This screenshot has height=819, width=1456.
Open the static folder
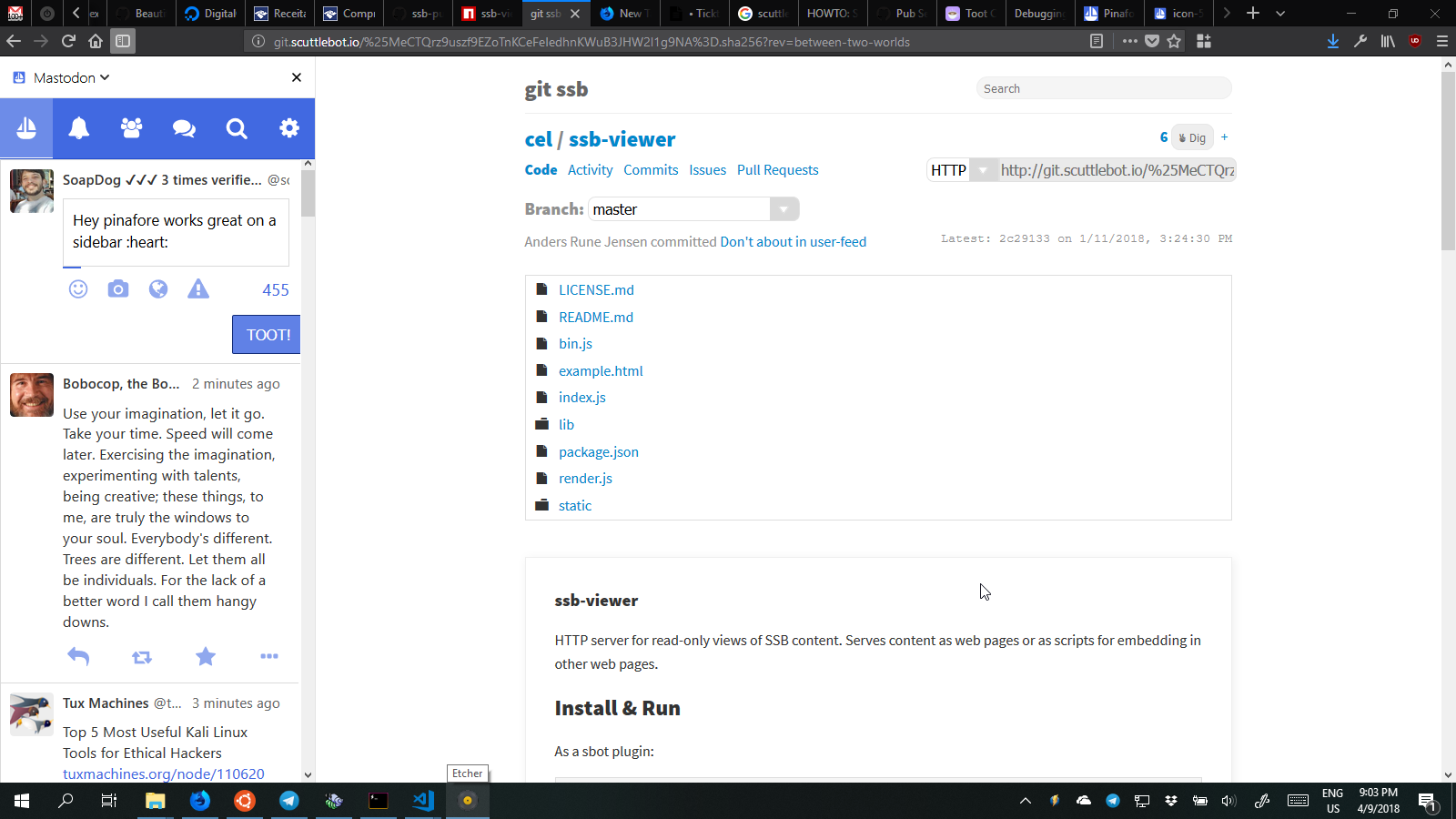tap(575, 506)
